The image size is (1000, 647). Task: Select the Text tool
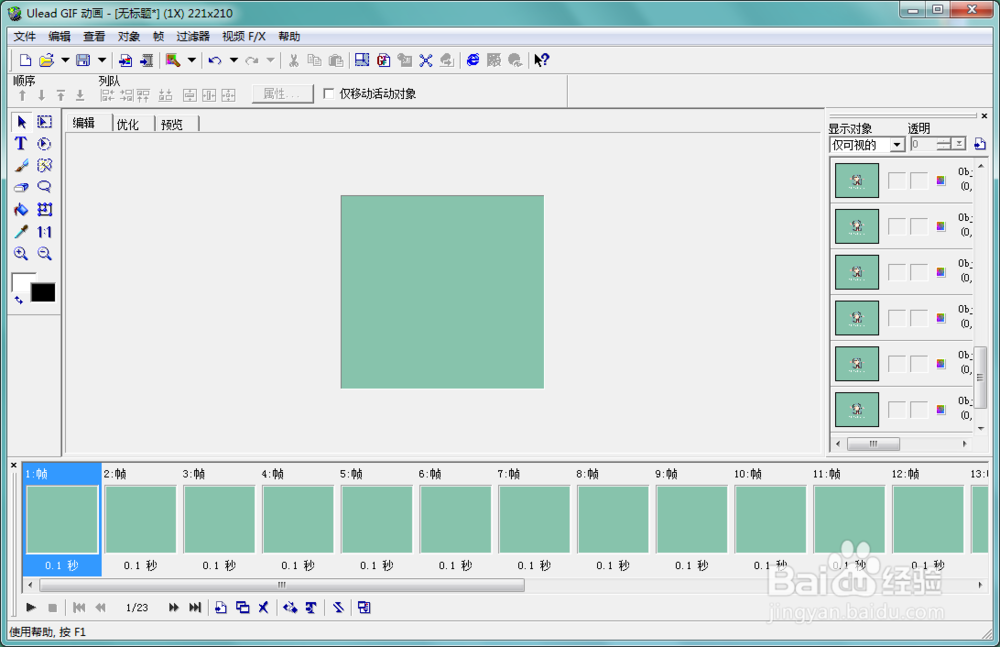pyautogui.click(x=21, y=144)
